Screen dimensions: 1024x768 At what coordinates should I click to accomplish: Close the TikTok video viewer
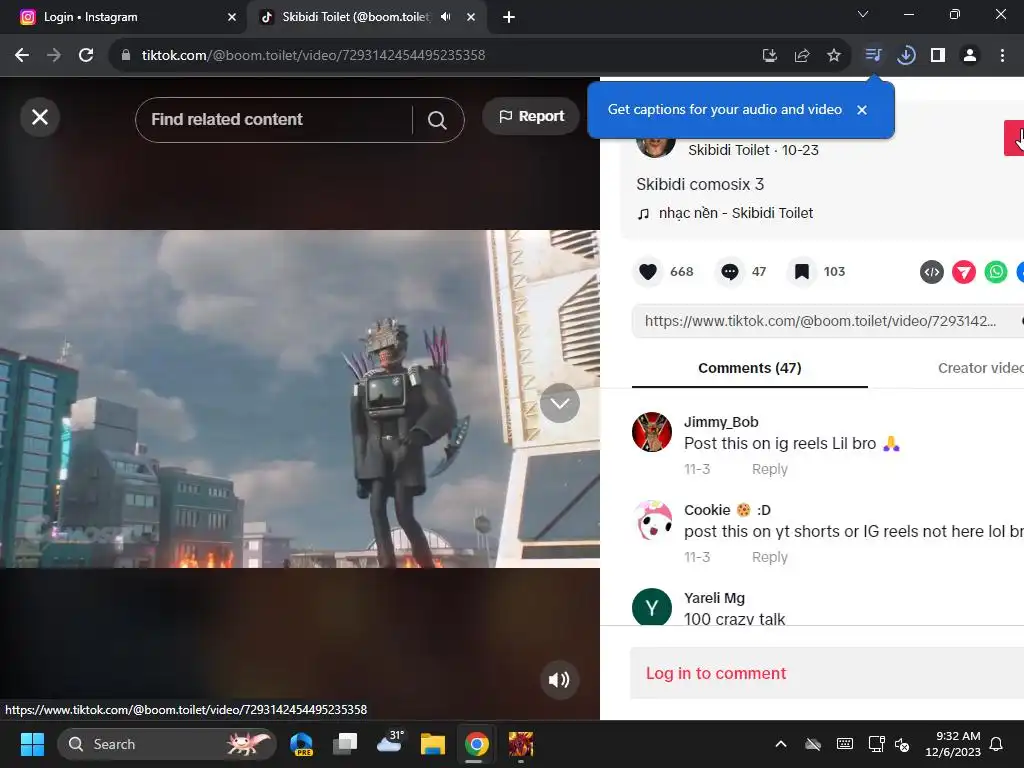coord(40,118)
